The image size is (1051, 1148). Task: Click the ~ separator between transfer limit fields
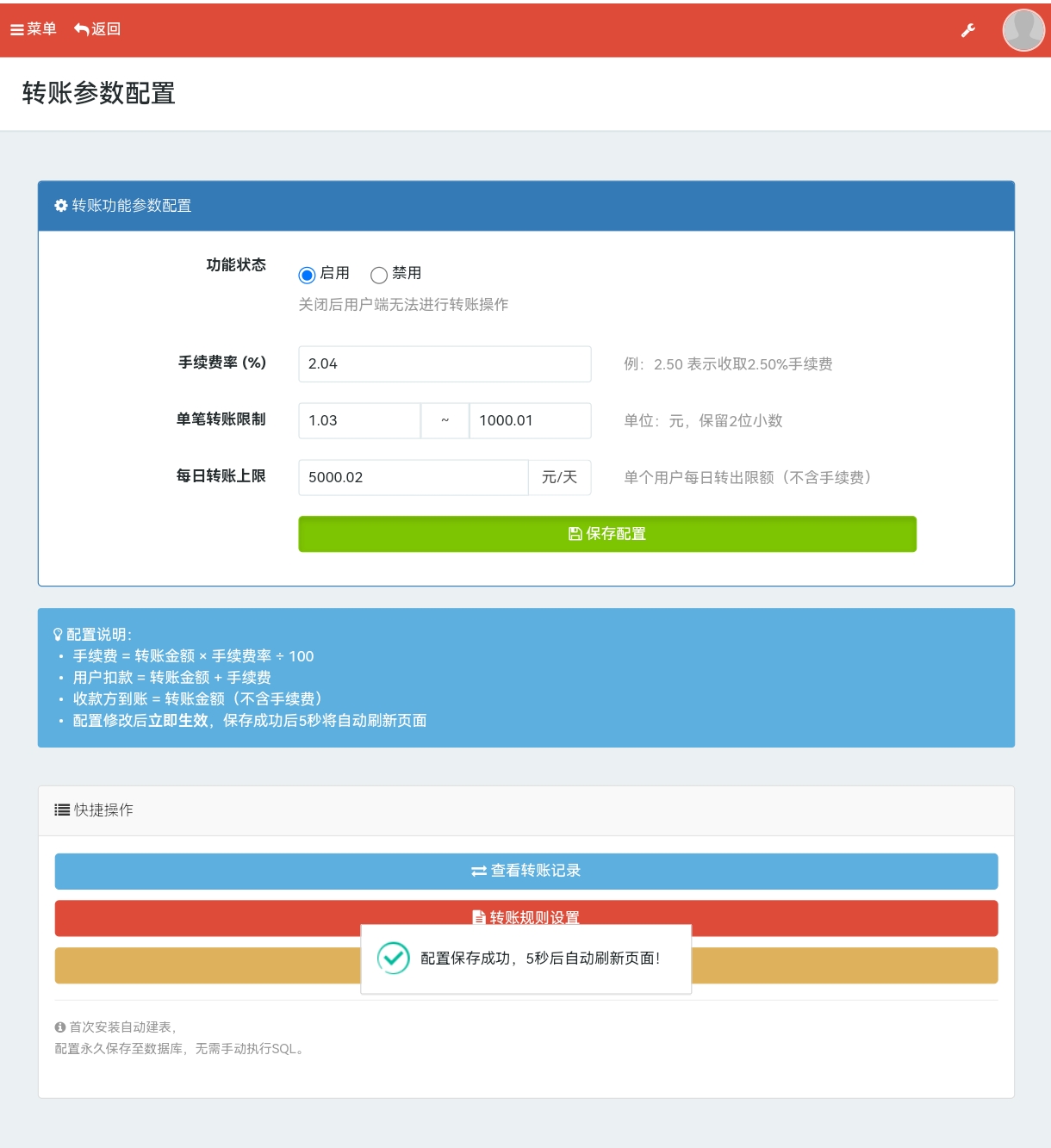(445, 420)
